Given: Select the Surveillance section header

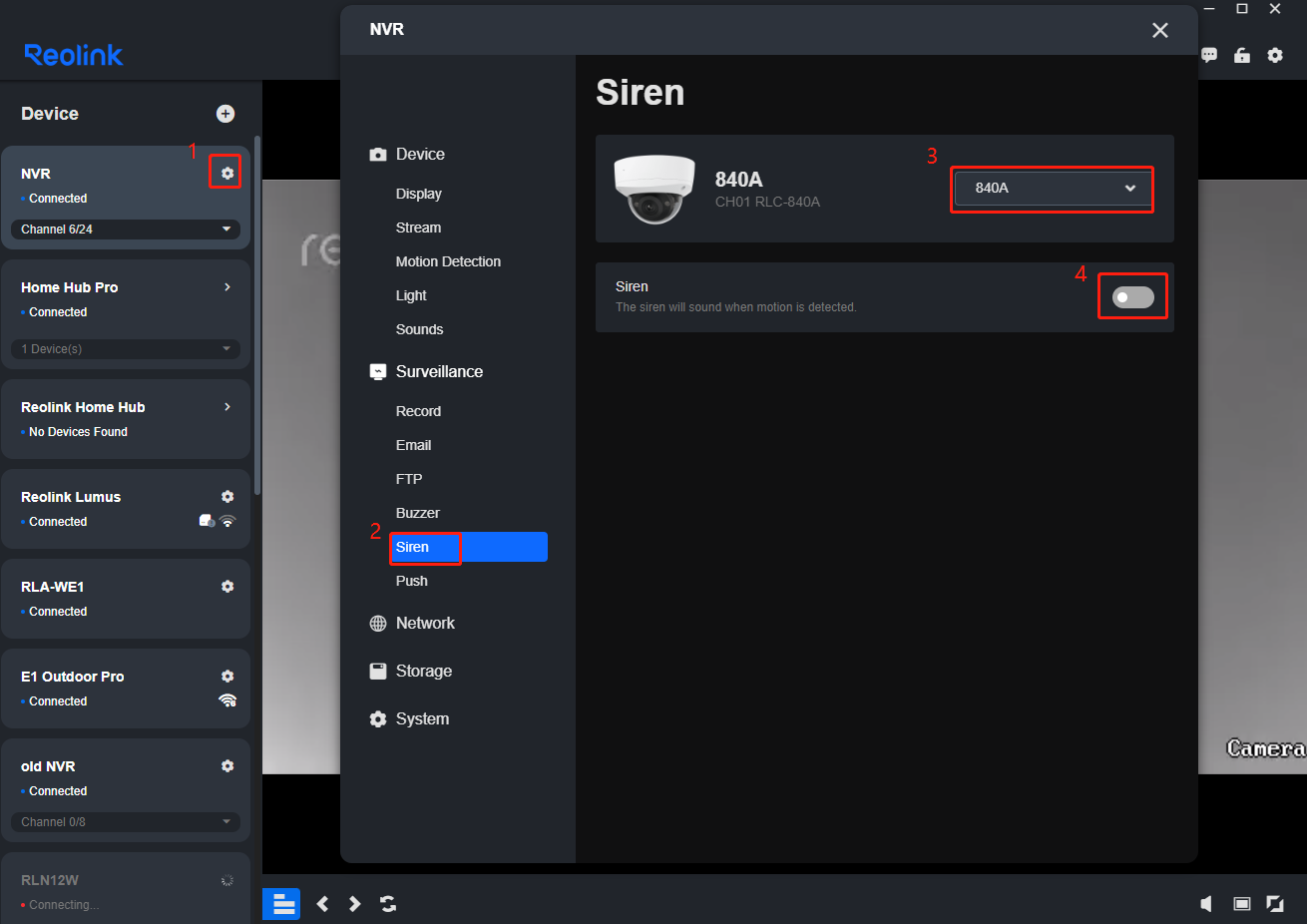Looking at the screenshot, I should (426, 371).
